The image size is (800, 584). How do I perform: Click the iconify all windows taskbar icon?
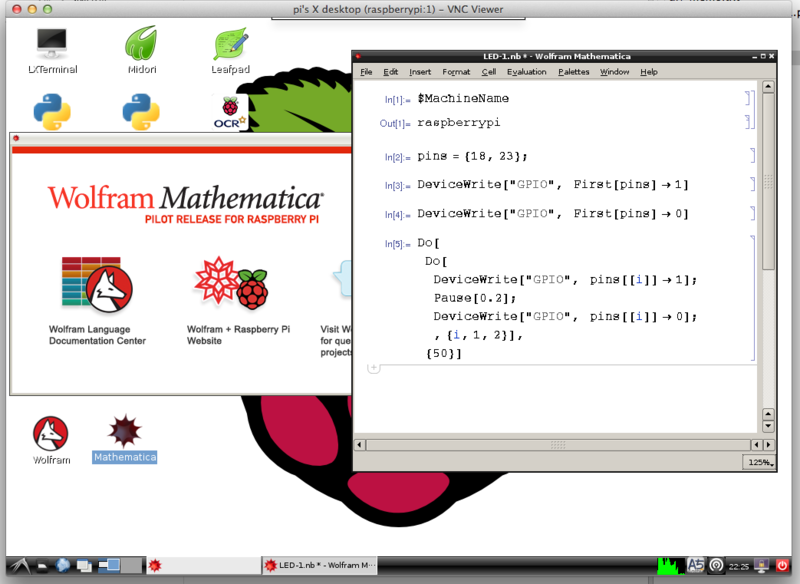(84, 566)
